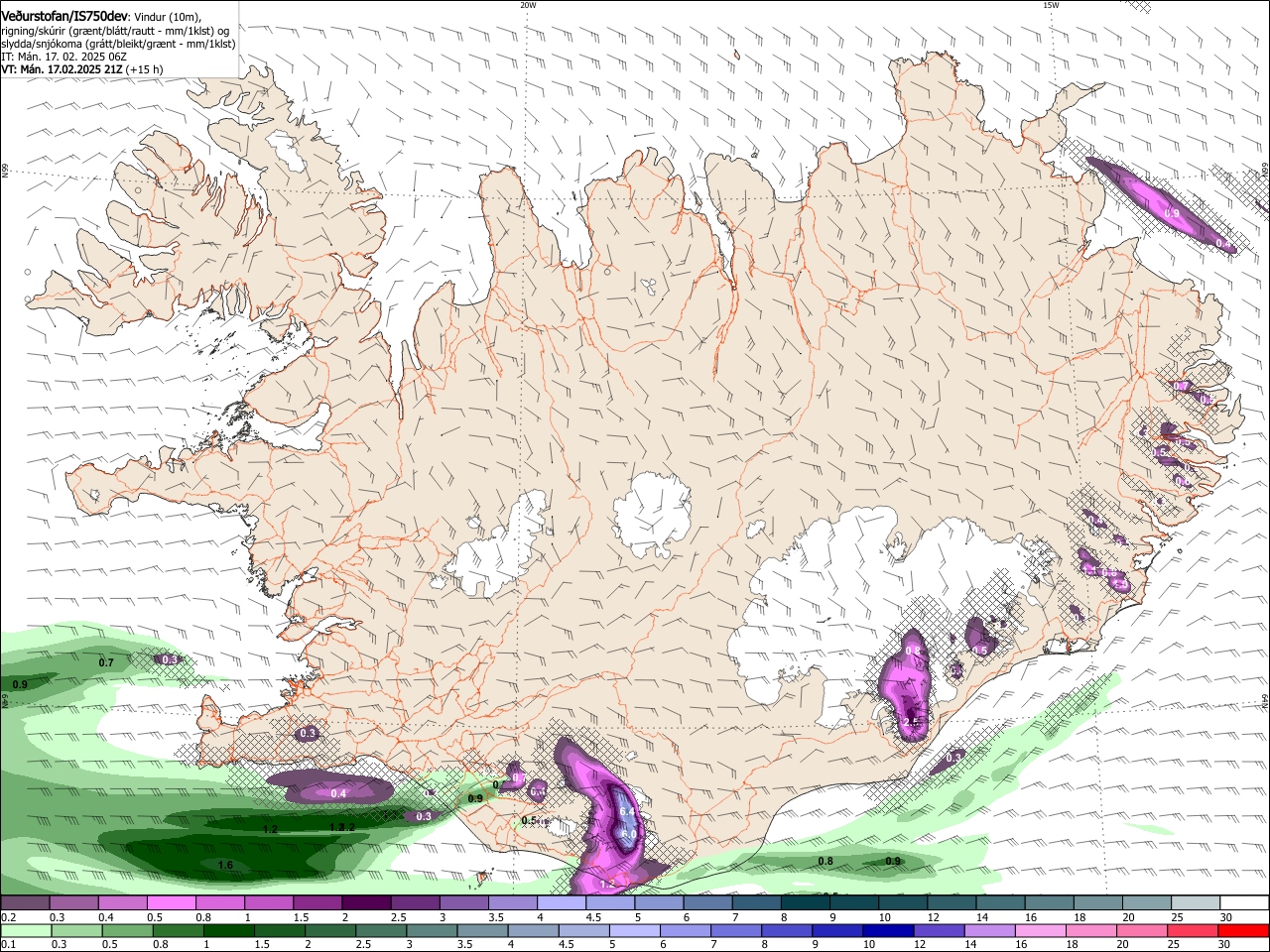Click the 20W longitude label on the top edge
1270x952 pixels.
click(528, 5)
